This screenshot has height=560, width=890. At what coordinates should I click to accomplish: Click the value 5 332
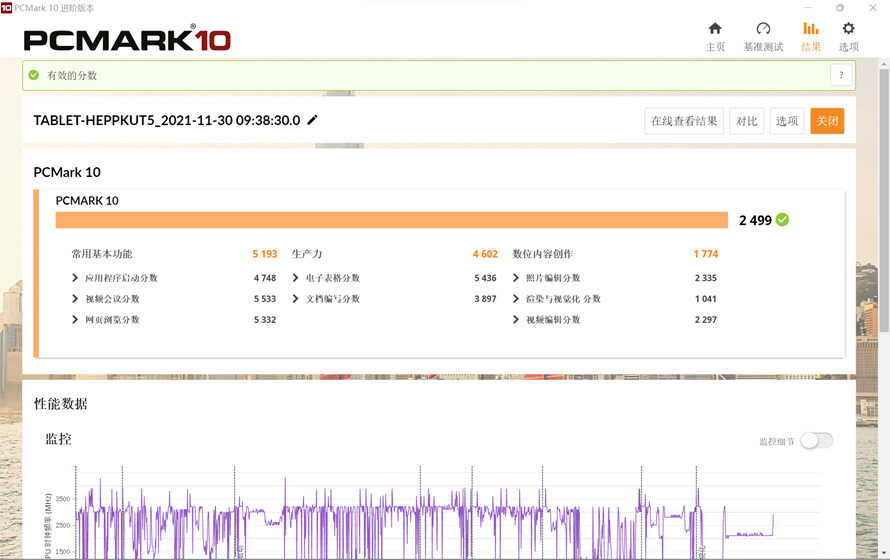265,320
